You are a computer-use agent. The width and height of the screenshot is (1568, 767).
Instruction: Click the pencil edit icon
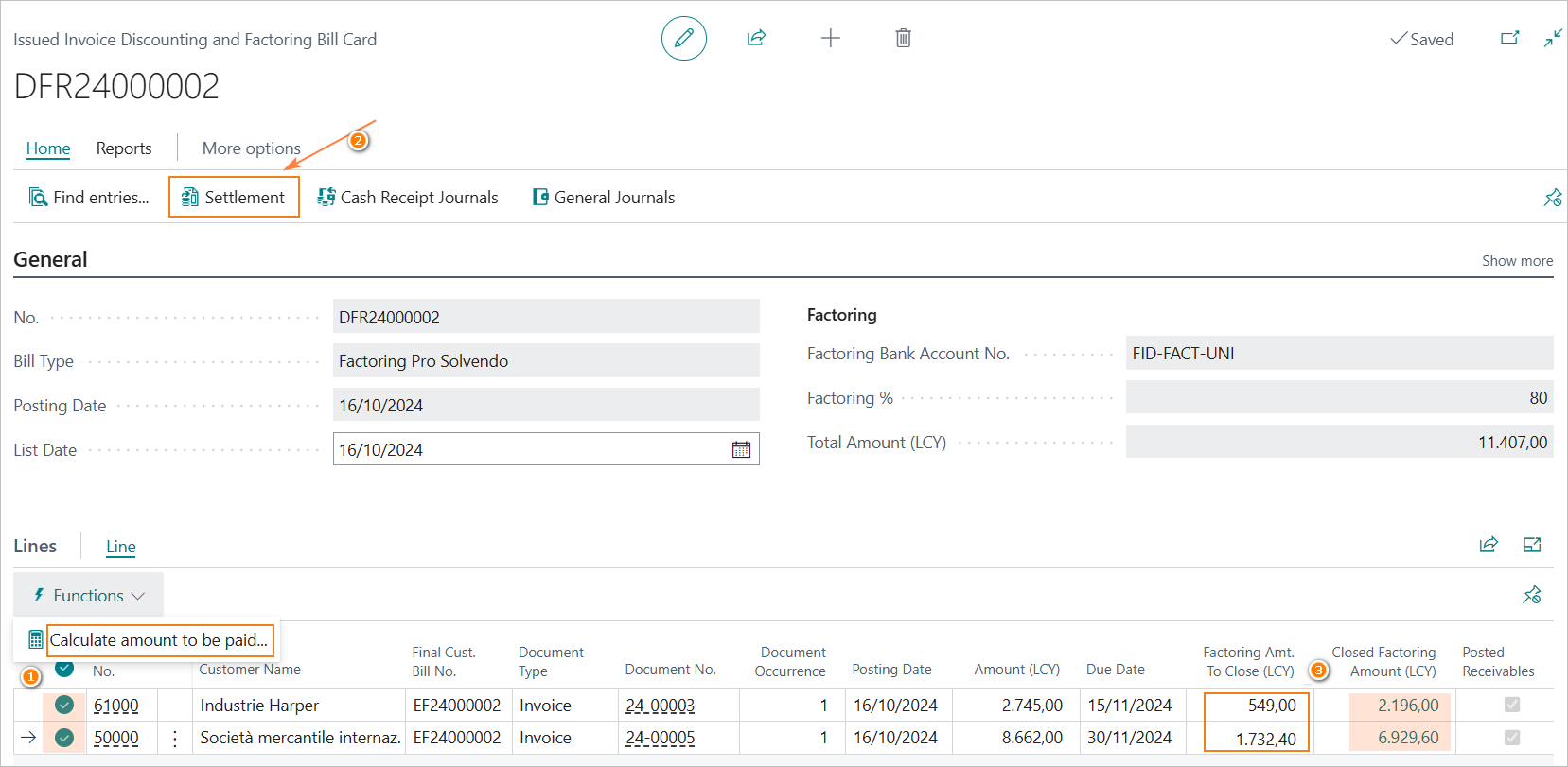(x=683, y=39)
